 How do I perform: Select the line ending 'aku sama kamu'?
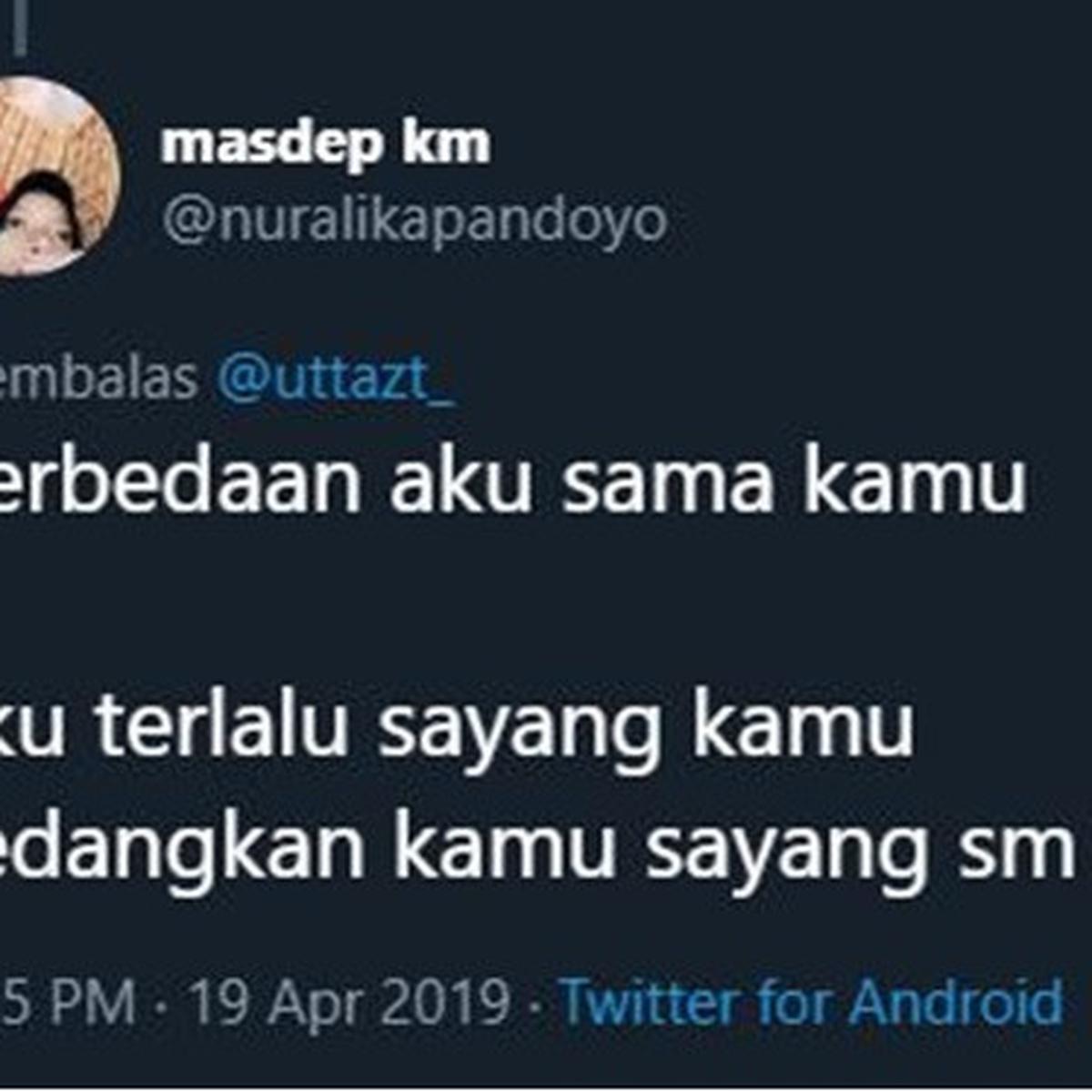pos(513,482)
